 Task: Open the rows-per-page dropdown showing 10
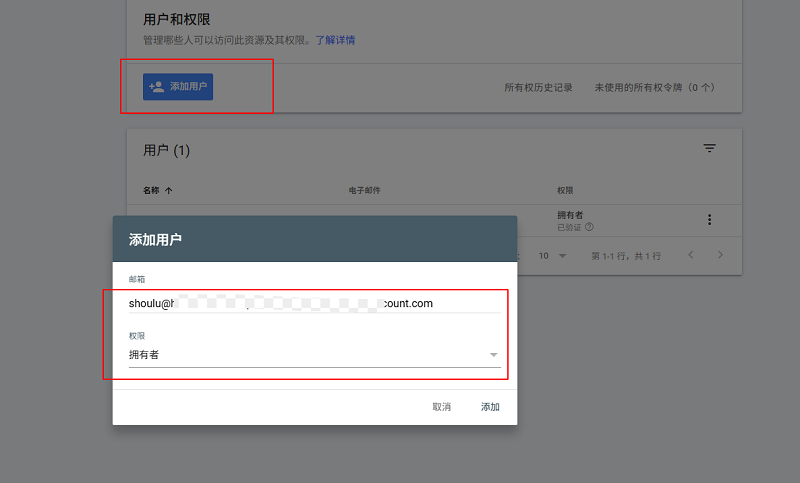[553, 256]
